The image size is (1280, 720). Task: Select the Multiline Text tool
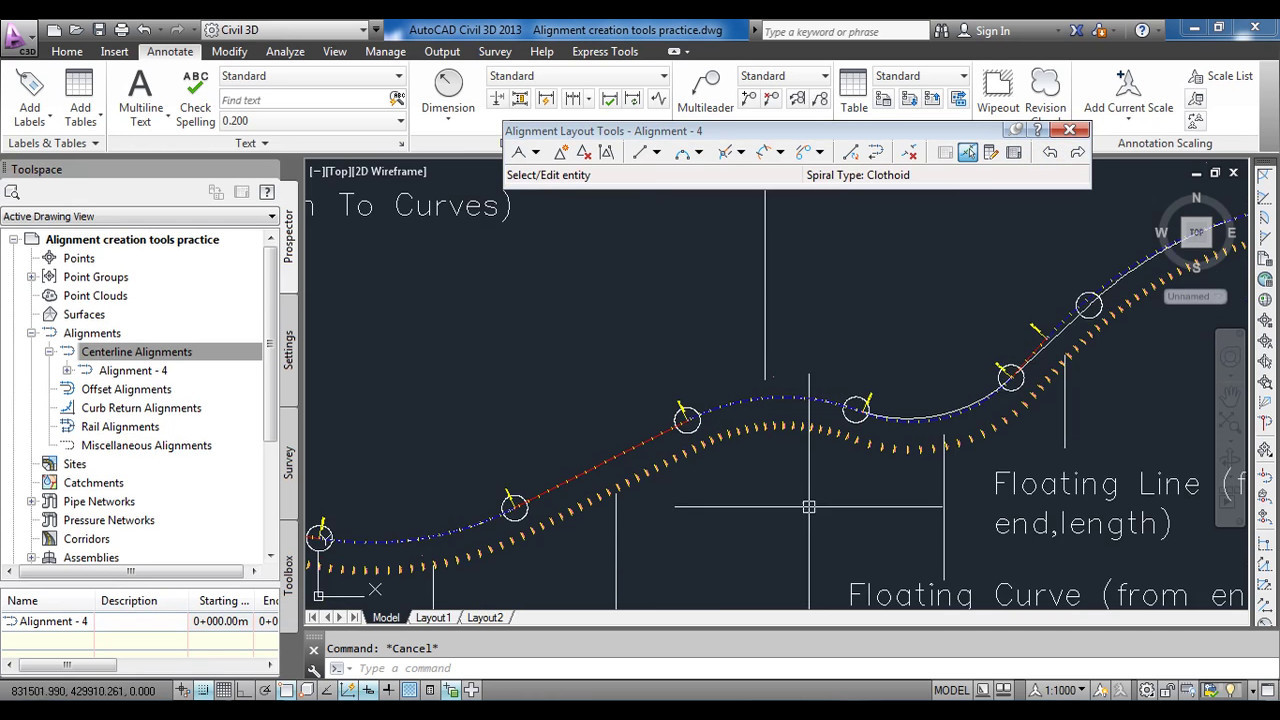140,99
